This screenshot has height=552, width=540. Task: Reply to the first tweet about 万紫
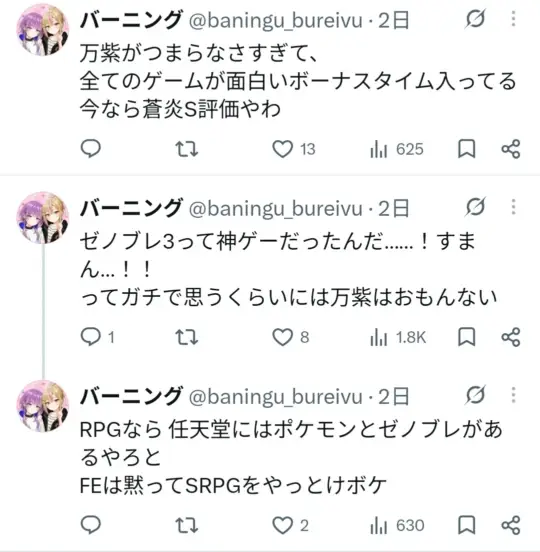(91, 149)
